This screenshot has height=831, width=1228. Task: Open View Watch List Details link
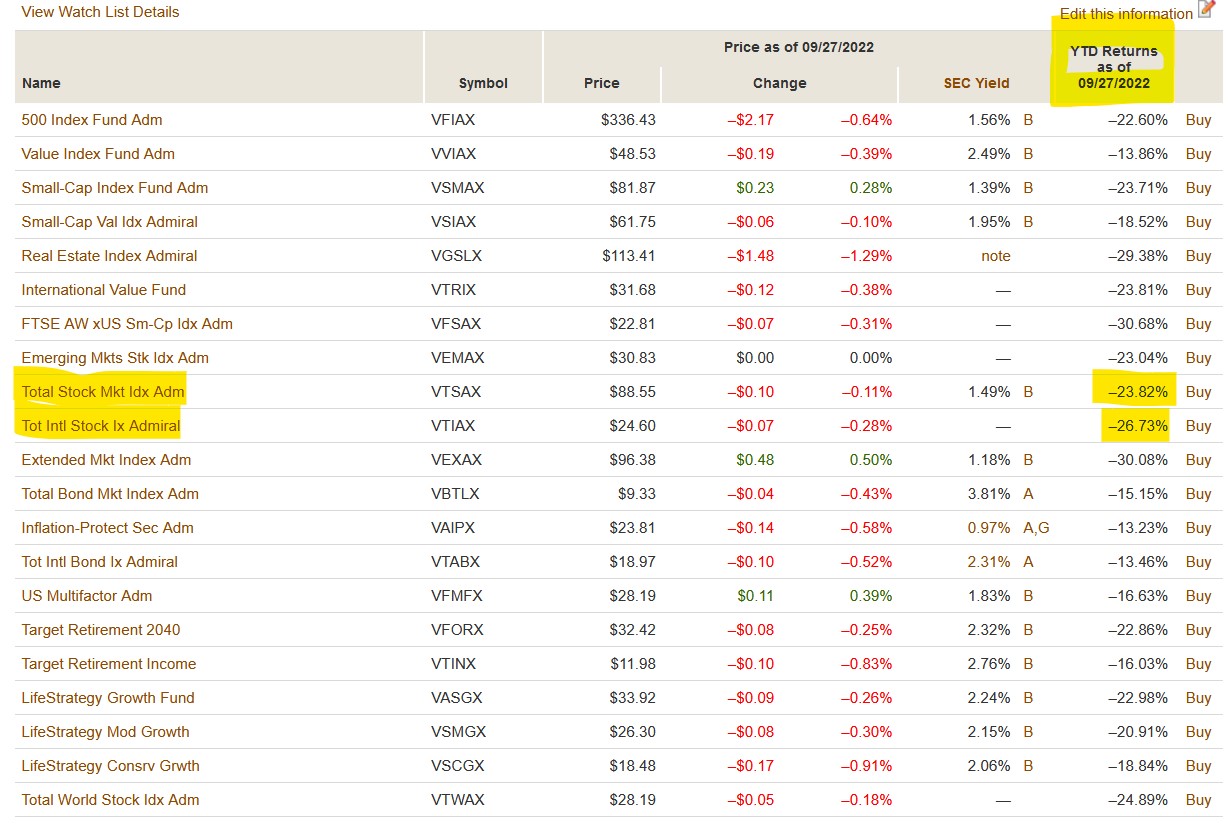(100, 12)
